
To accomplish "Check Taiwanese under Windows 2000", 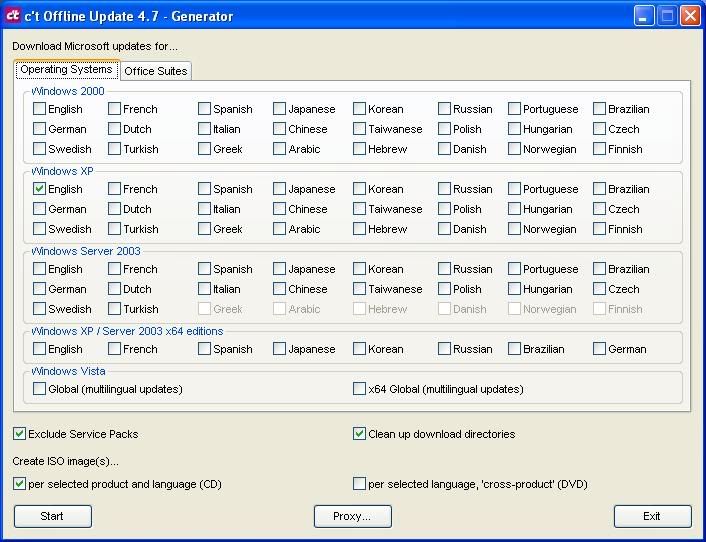I will click(x=359, y=129).
